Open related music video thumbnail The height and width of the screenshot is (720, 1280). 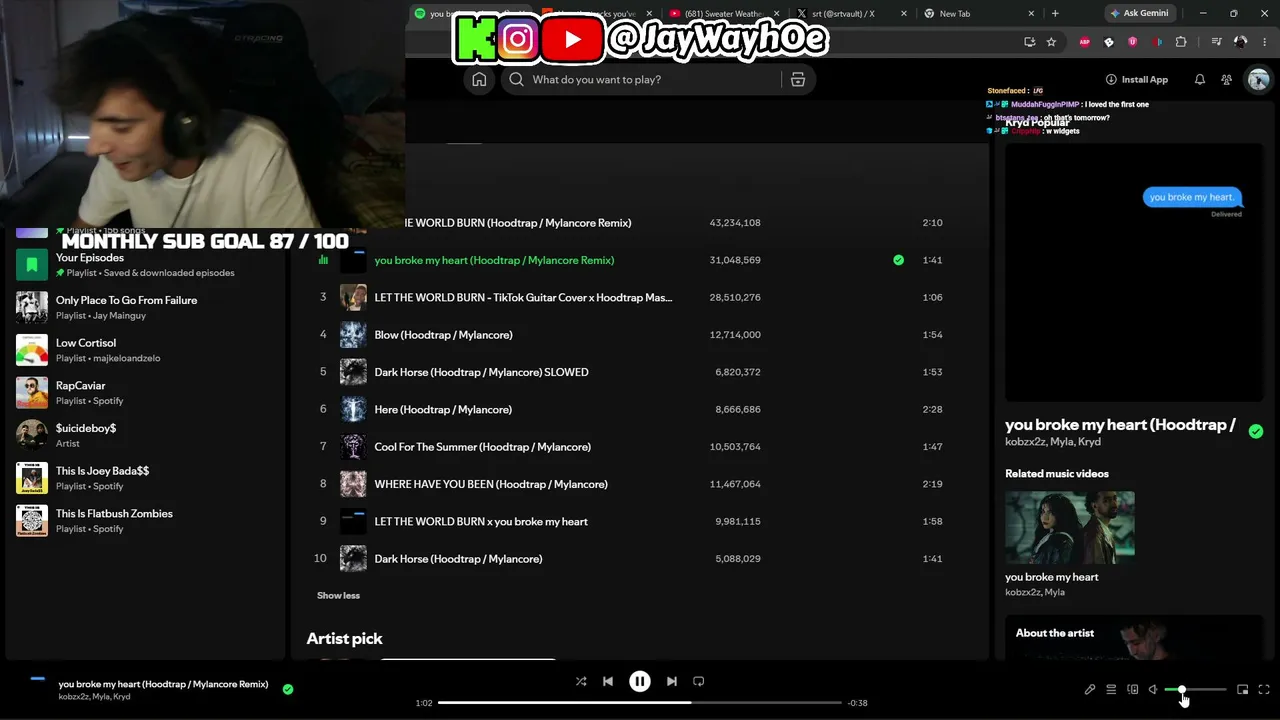1070,528
